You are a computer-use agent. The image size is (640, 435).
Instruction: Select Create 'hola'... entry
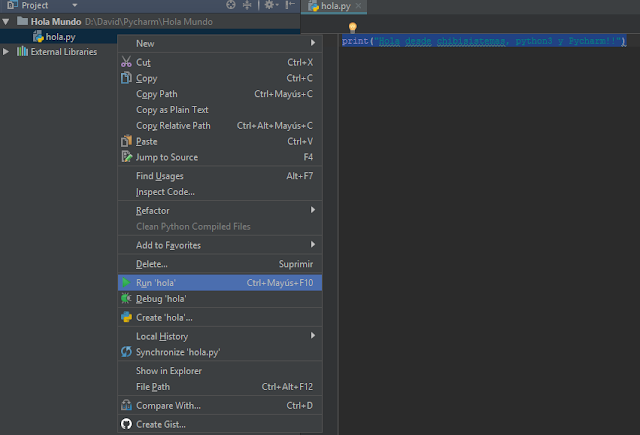220,317
